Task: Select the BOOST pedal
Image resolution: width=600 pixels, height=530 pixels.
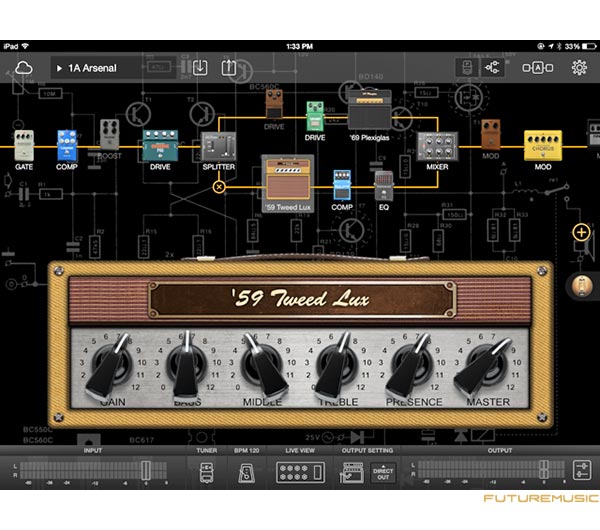Action: (x=109, y=135)
